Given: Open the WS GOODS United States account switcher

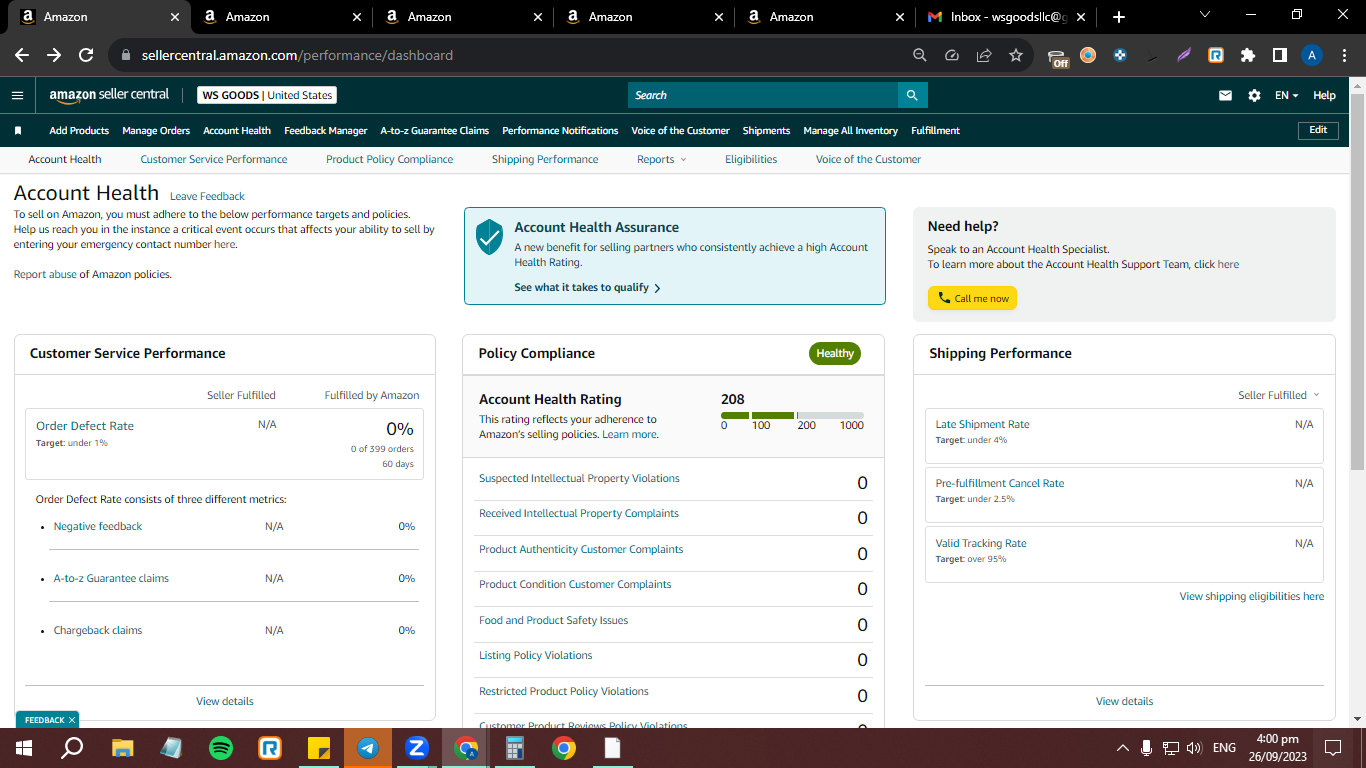Looking at the screenshot, I should coord(267,95).
